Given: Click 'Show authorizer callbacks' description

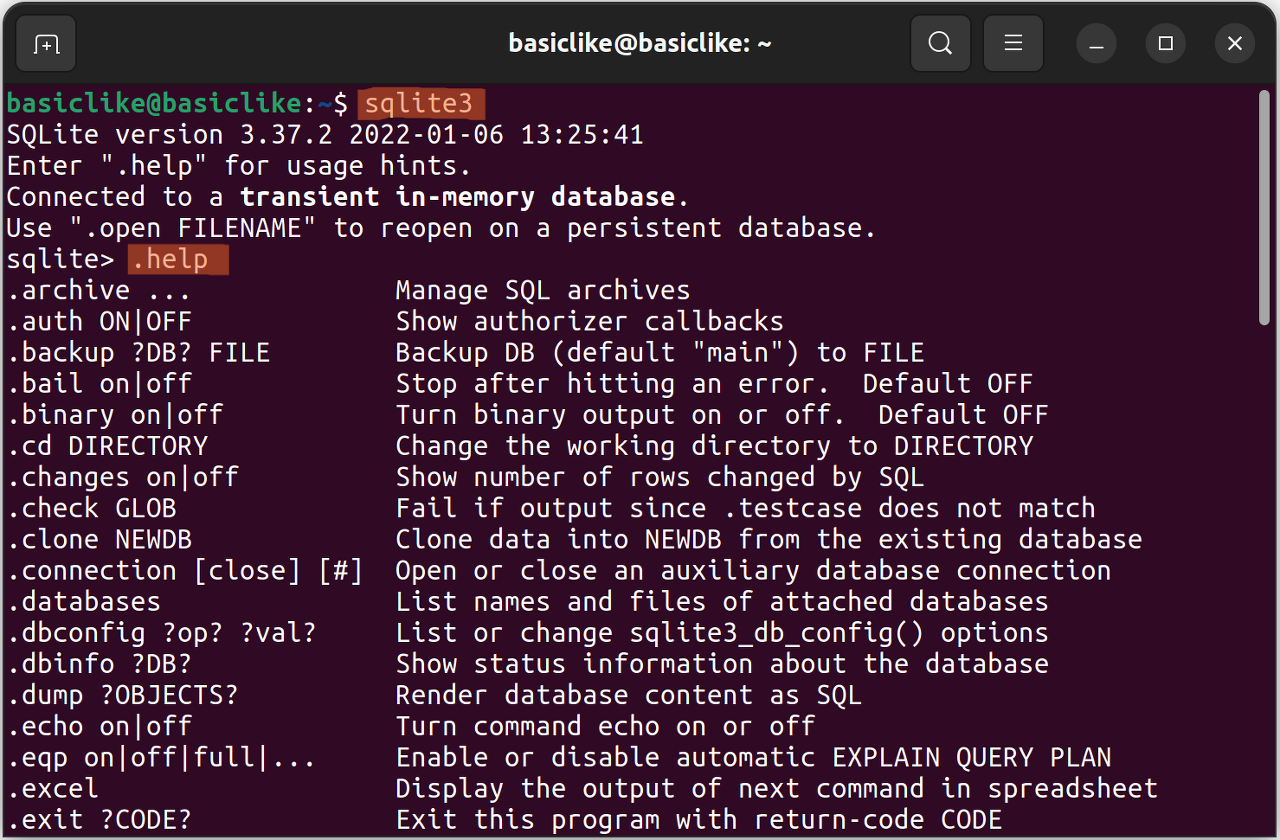Looking at the screenshot, I should tap(590, 321).
